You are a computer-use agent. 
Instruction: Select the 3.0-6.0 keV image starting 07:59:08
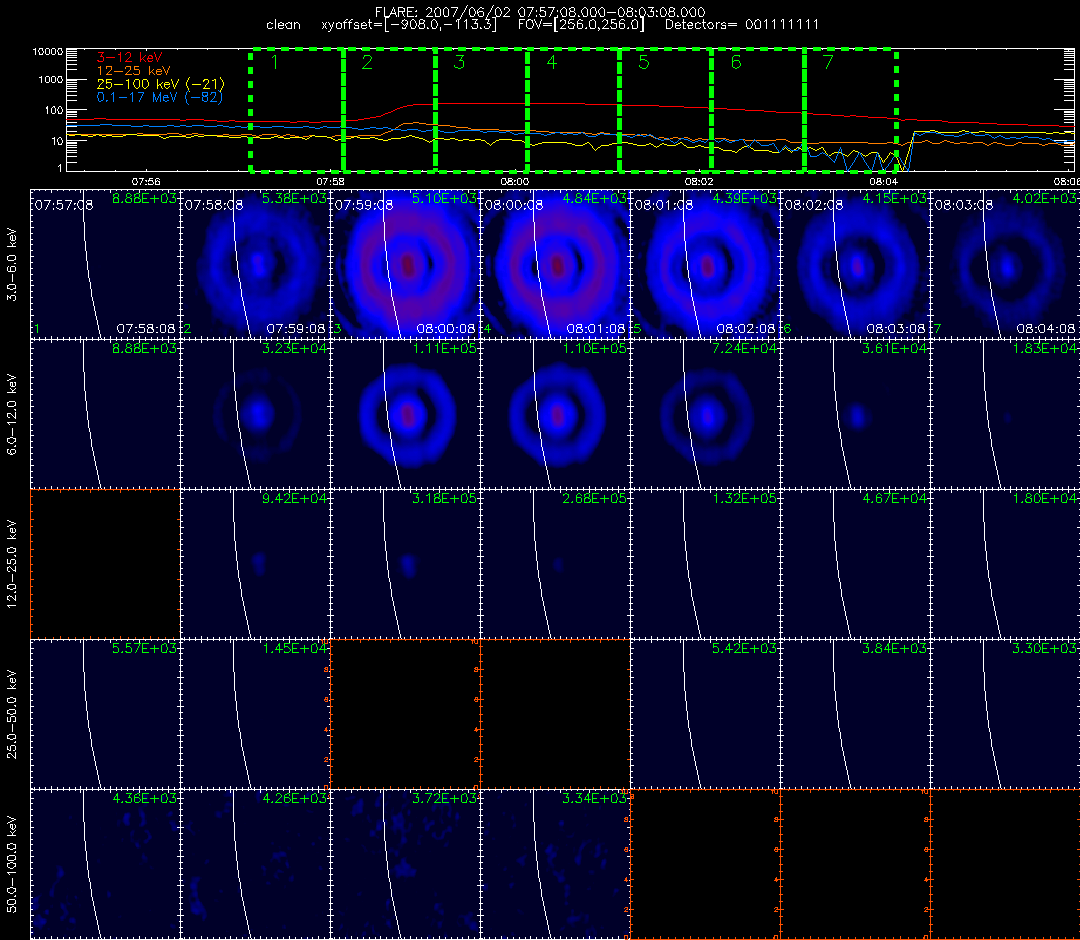406,264
